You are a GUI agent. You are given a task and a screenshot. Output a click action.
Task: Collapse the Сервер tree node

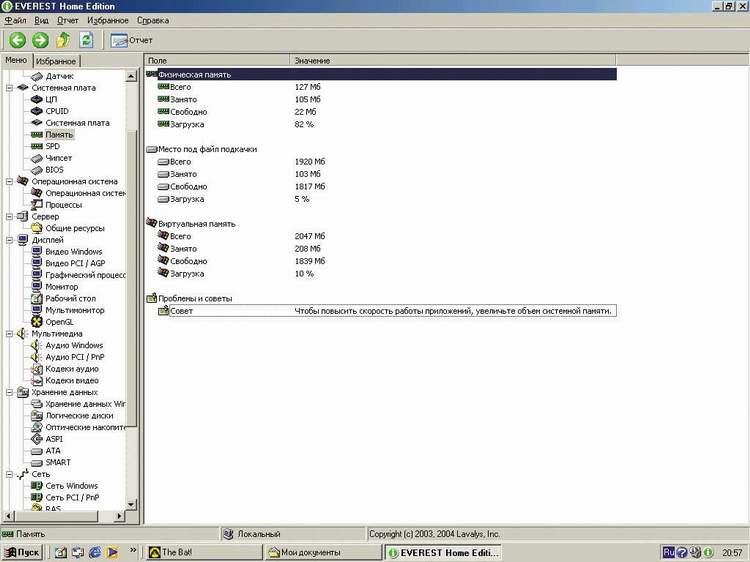9,217
